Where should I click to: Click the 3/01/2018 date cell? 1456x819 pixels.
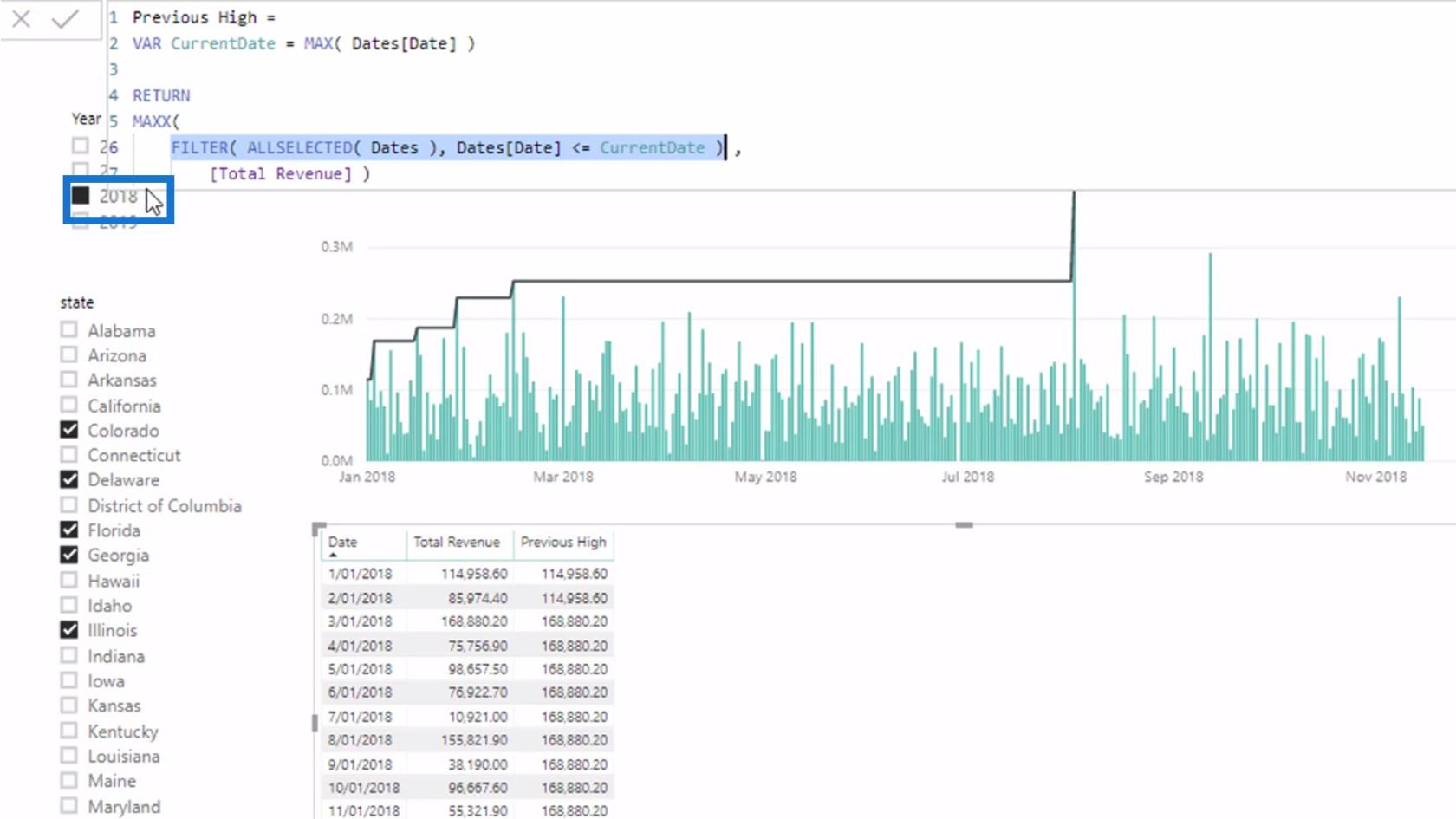tap(361, 621)
